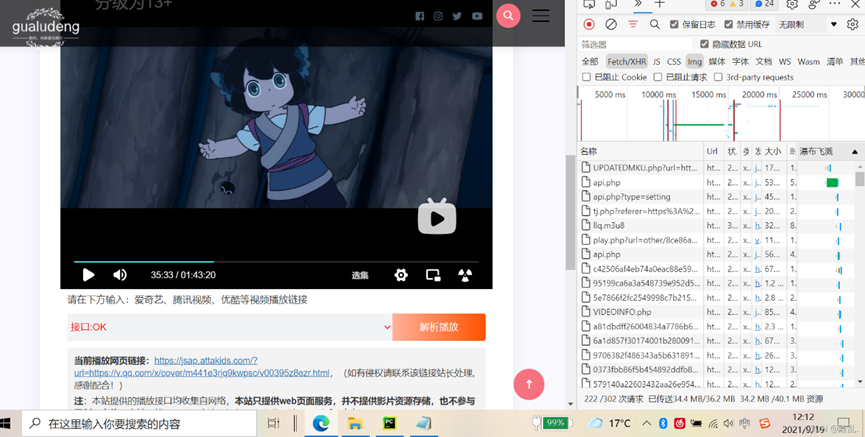Open DevTools three-dot more options menu

(x=835, y=4)
